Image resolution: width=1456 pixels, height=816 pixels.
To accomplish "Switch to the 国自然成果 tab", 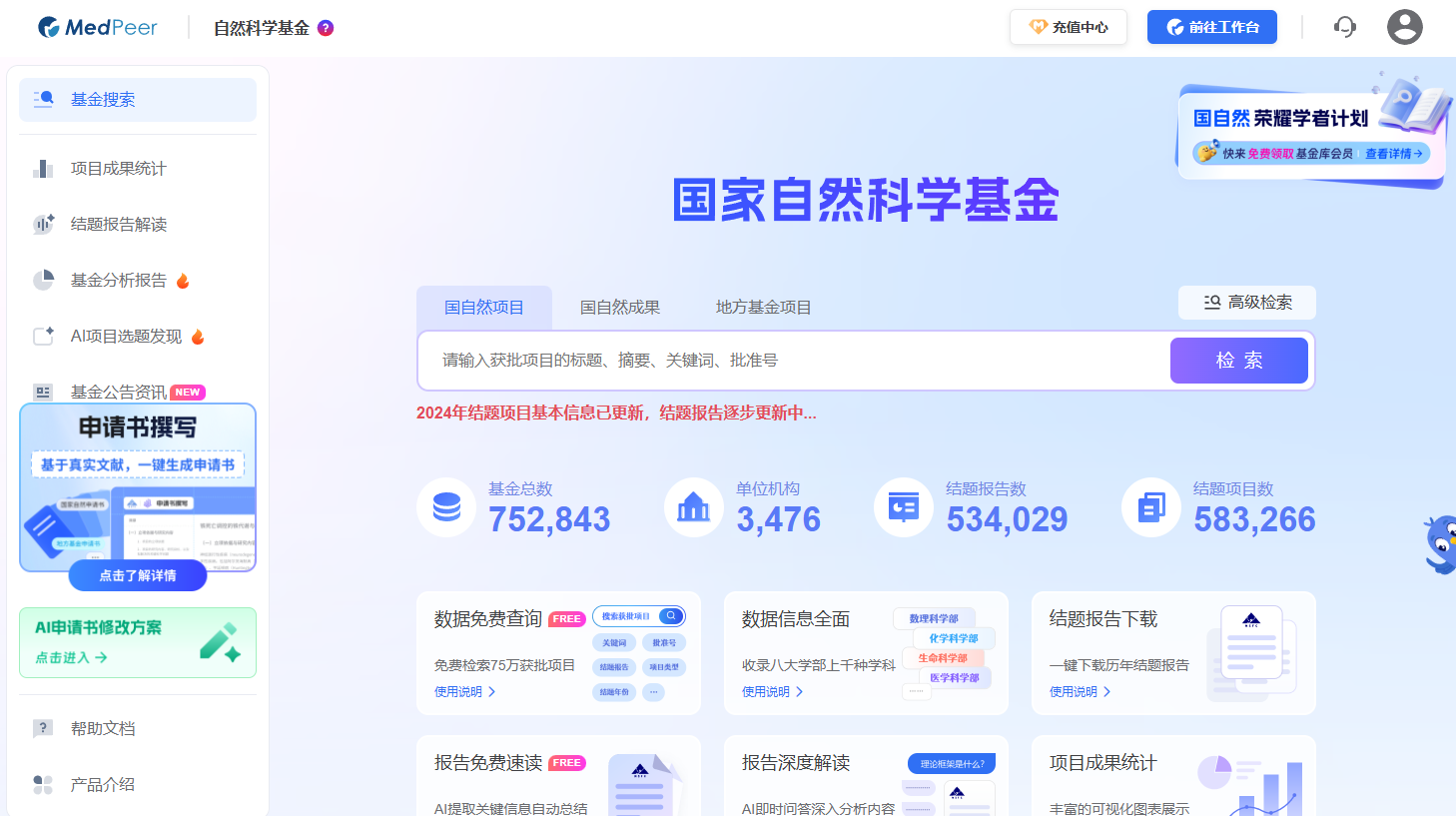I will click(619, 307).
